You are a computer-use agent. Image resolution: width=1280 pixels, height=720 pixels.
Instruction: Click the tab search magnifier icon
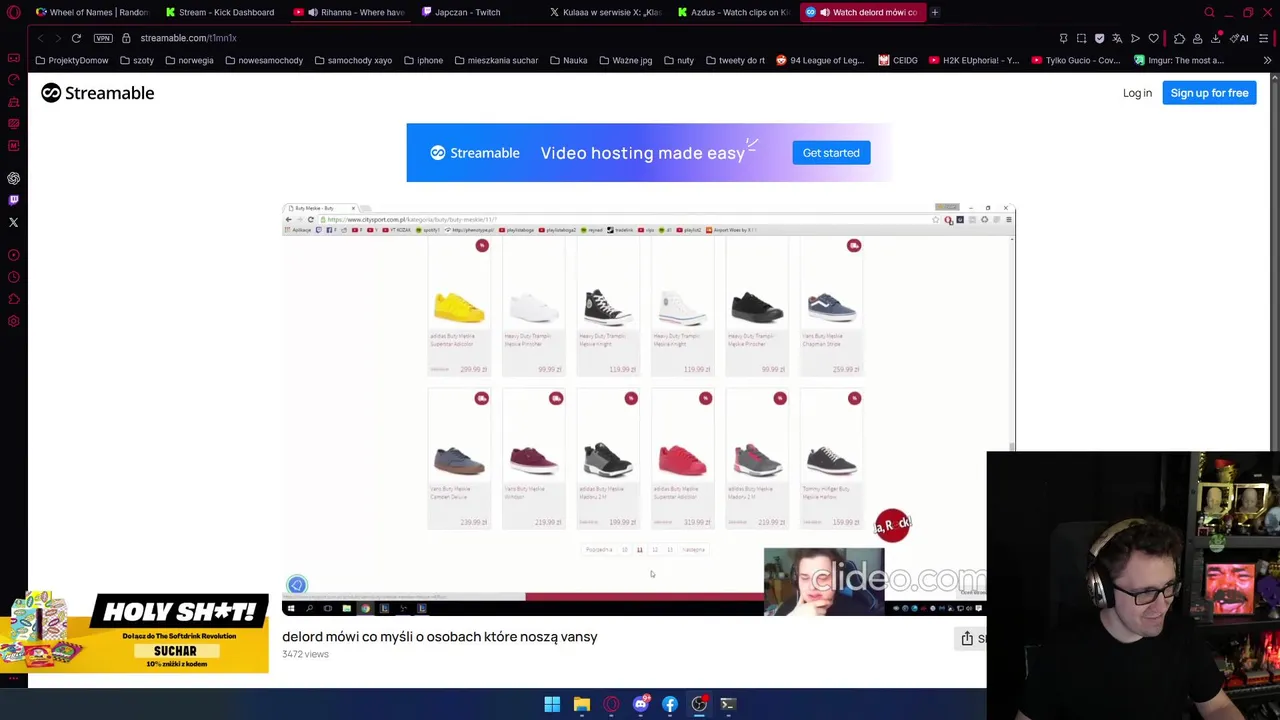pos(1209,12)
